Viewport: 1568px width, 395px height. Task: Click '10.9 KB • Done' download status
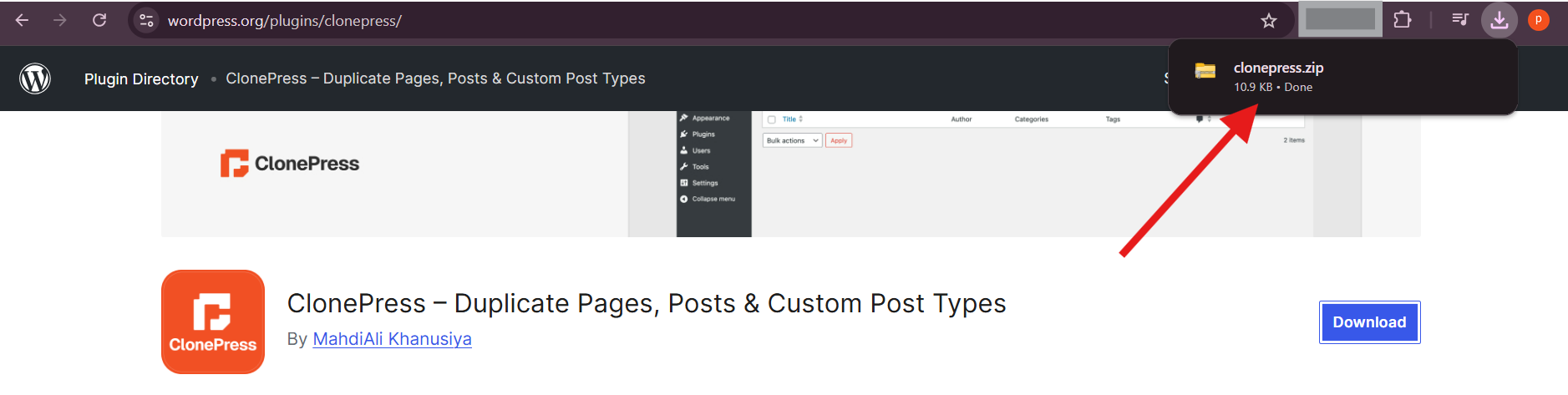1273,87
